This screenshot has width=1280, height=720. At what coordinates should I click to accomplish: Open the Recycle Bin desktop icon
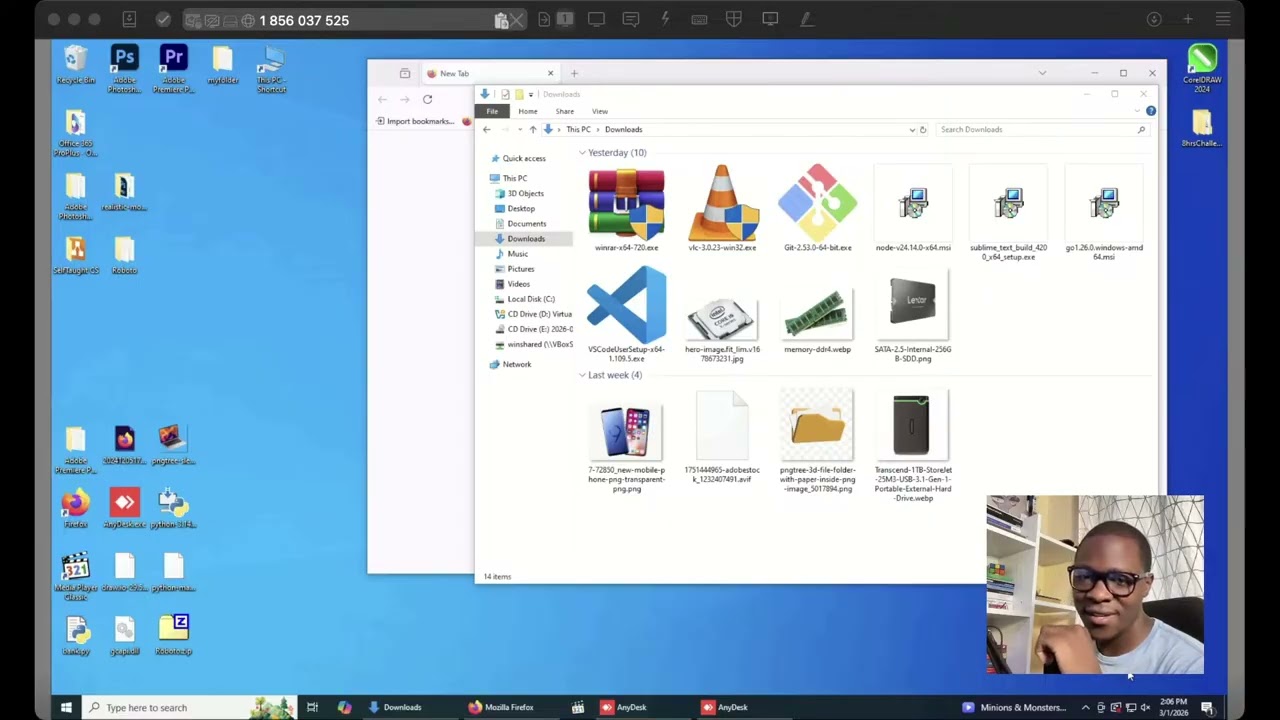coord(76,65)
